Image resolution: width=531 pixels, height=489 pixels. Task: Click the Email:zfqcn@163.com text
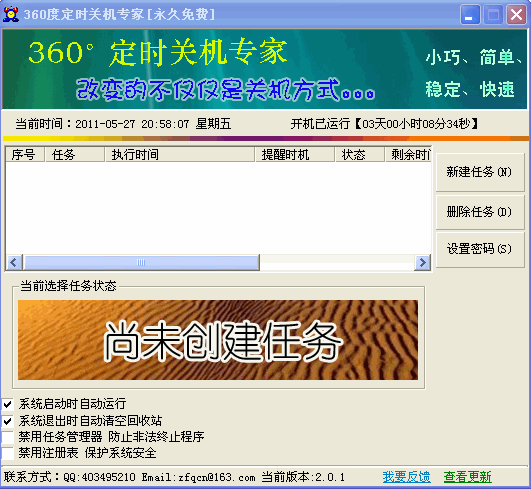[198, 477]
